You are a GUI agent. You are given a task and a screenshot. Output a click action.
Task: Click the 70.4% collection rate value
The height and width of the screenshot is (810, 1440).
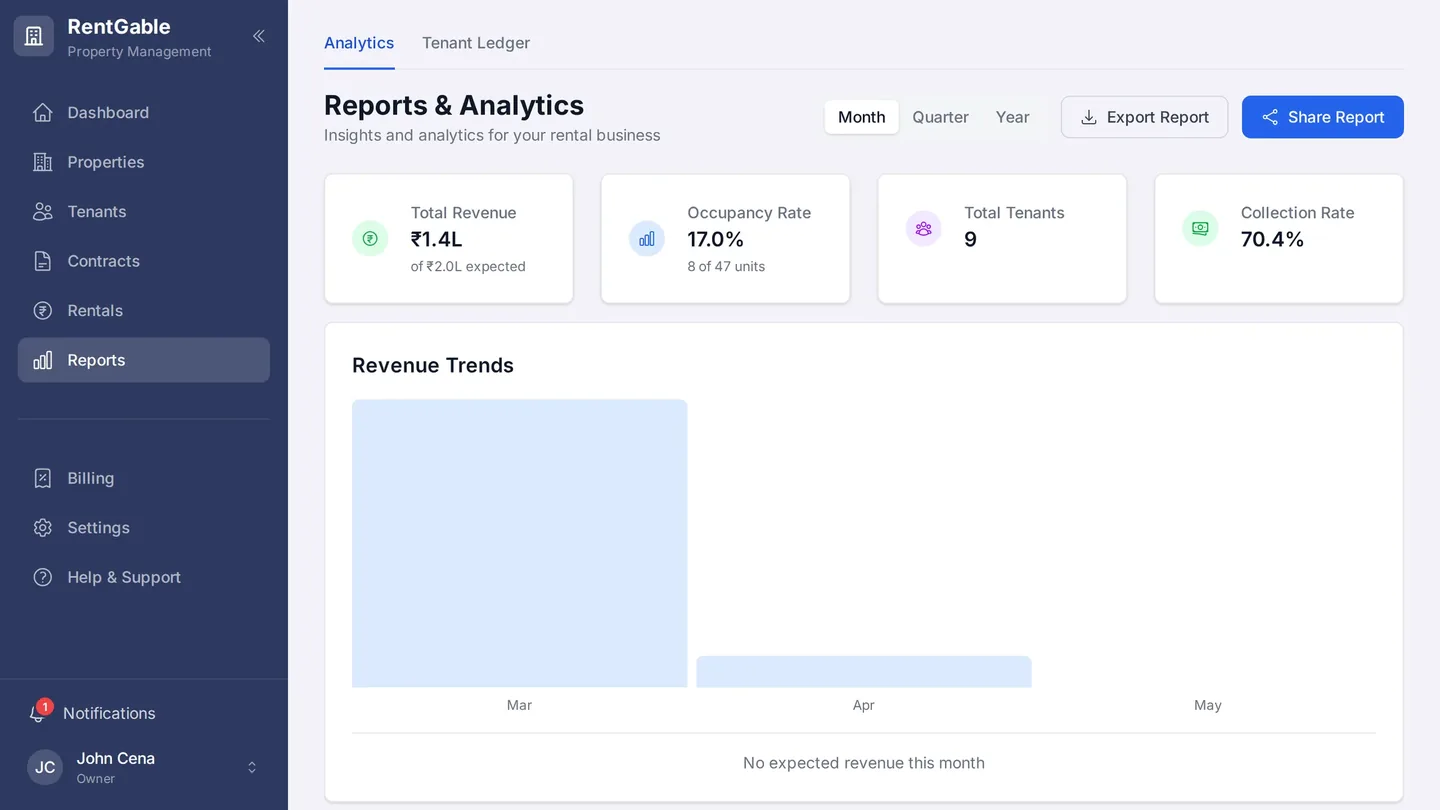coord(1273,239)
